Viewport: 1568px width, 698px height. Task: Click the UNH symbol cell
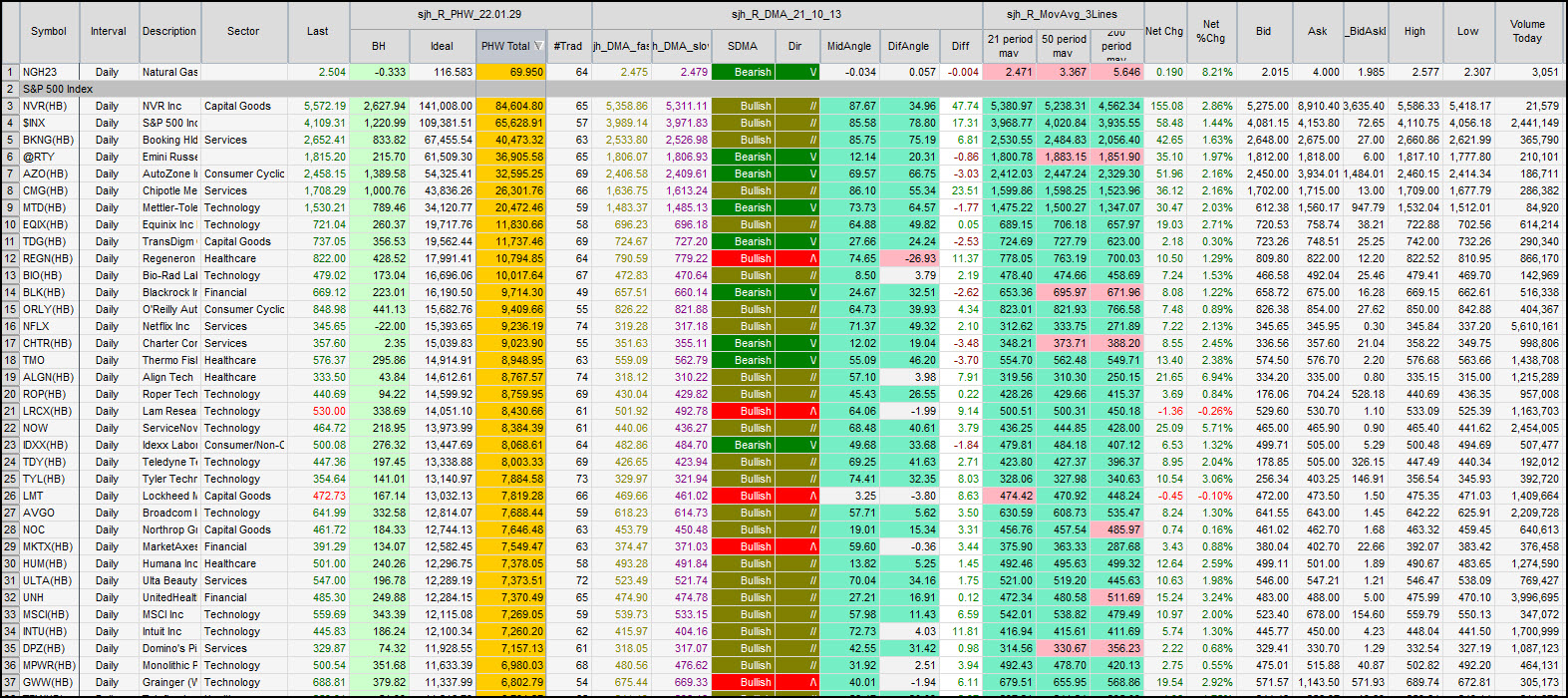(49, 597)
